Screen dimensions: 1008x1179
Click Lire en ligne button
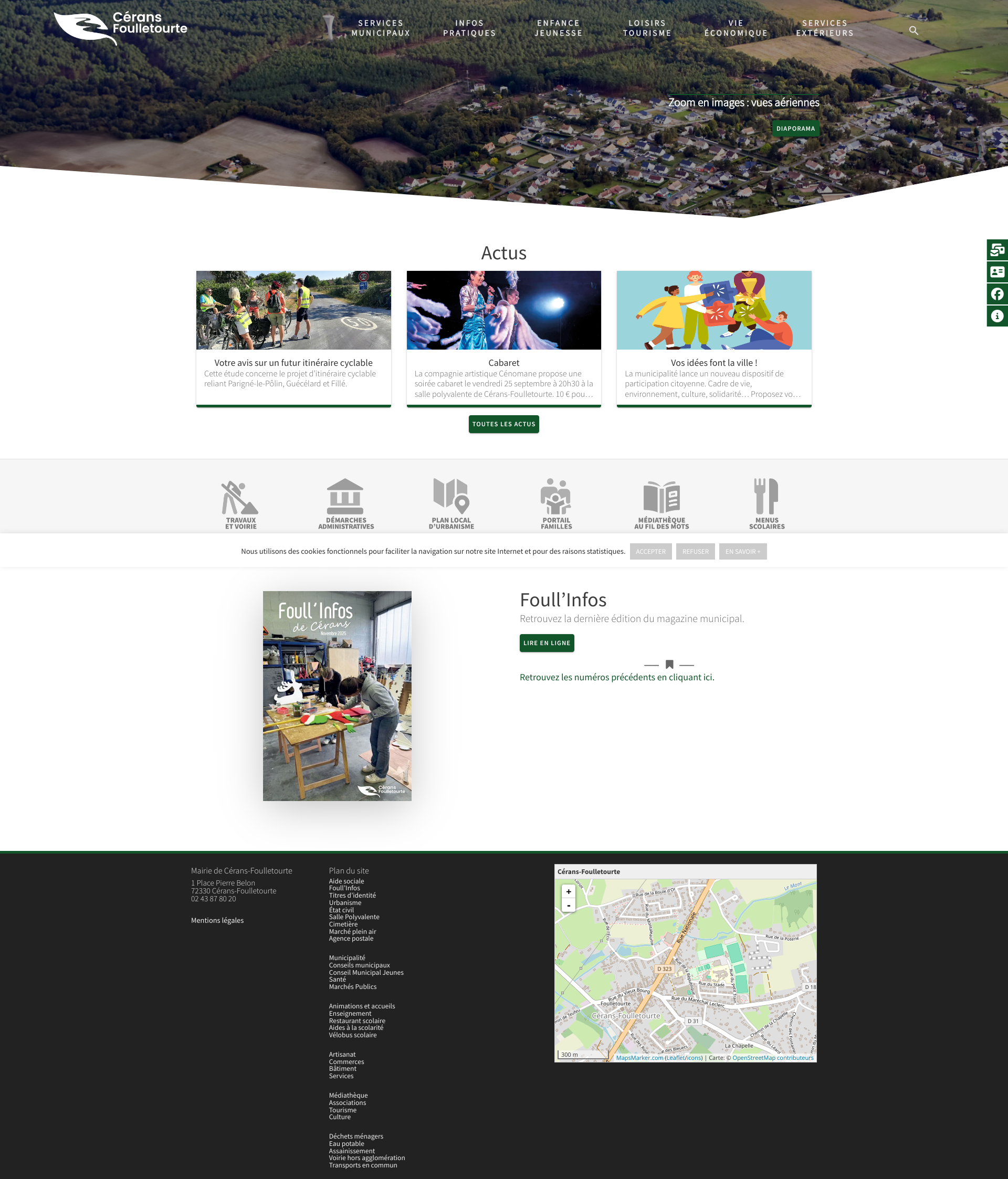tap(547, 643)
